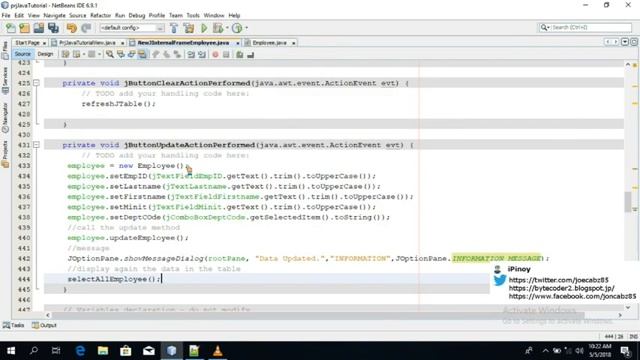Collapse jButtonUpdateActionPerformed code fold
Image resolution: width=640 pixels, height=360 pixels.
point(36,145)
